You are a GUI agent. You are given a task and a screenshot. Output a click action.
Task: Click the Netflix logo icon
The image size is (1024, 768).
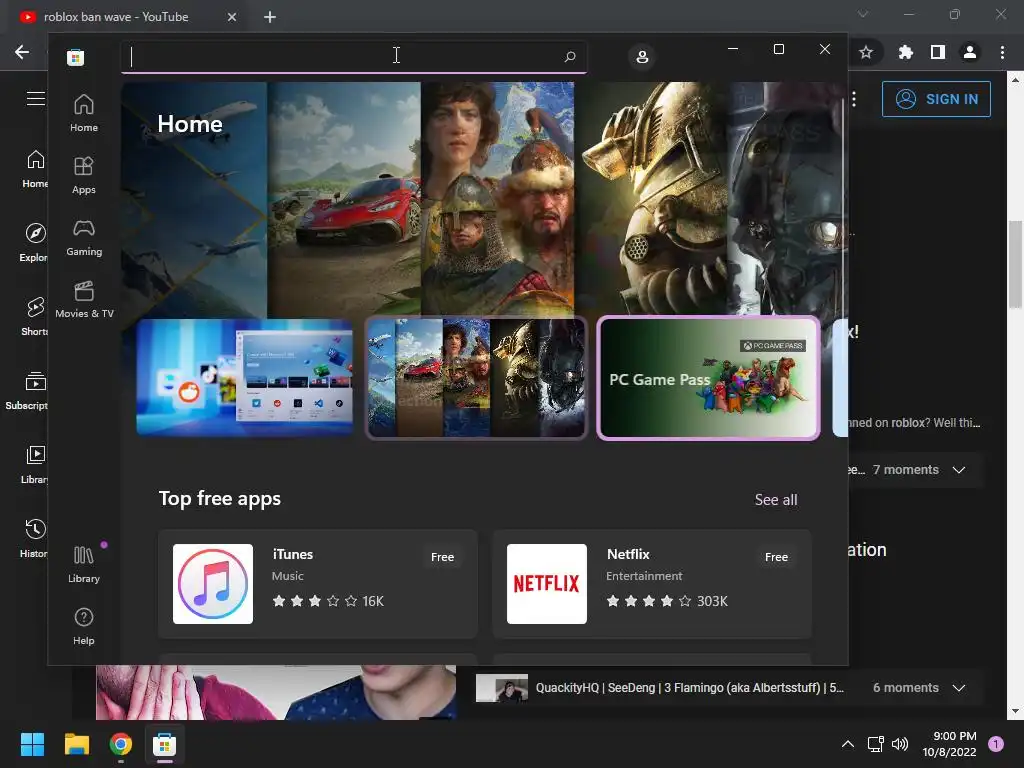point(547,584)
